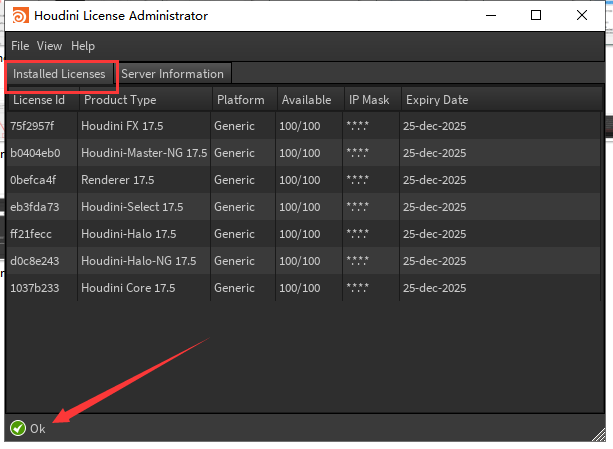Sort by the Expiry Date column header
This screenshot has height=449, width=613.
pyautogui.click(x=436, y=100)
